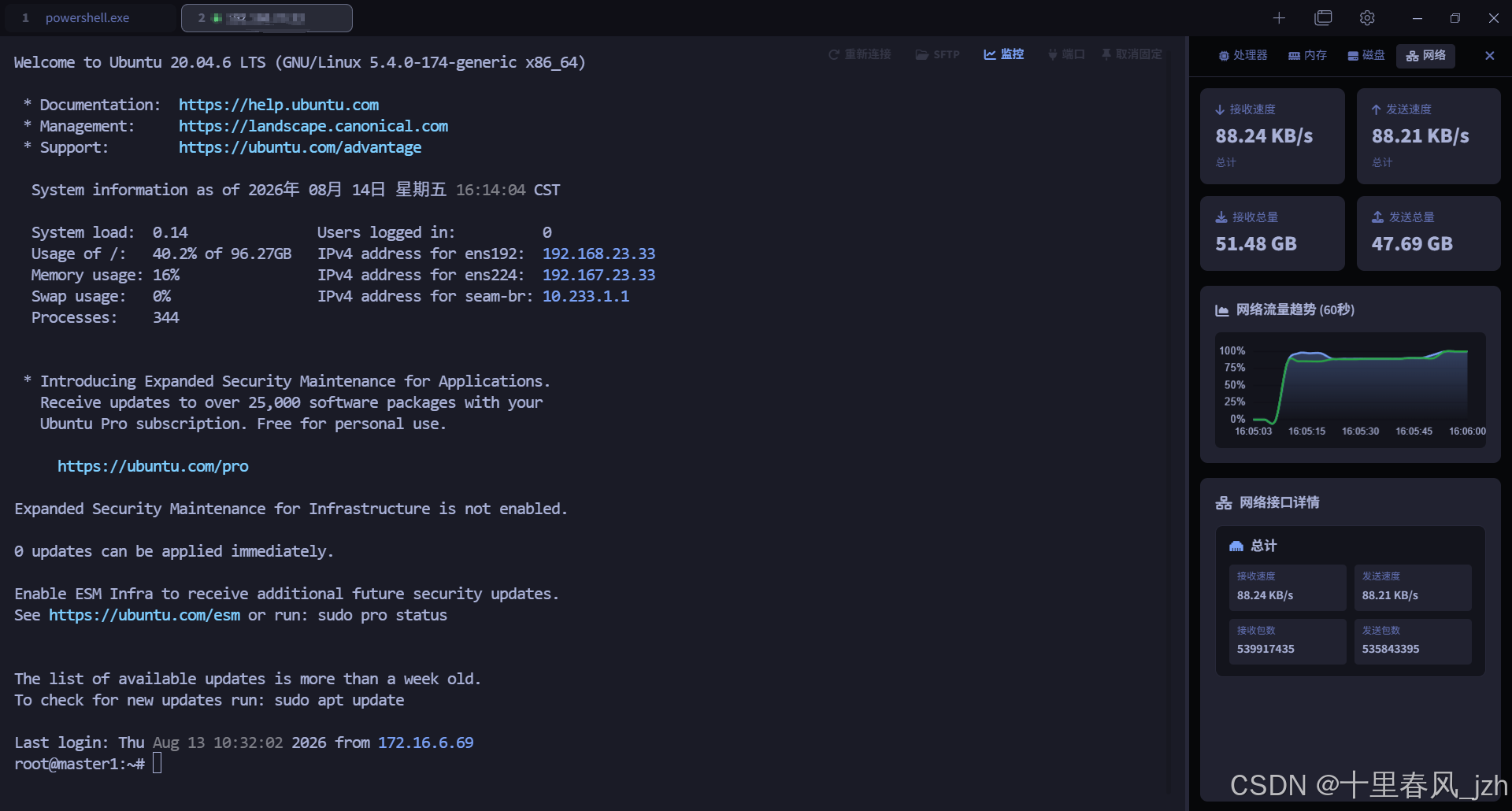Click the 总计 label under top receive speed
The width and height of the screenshot is (1512, 811).
tap(1226, 162)
